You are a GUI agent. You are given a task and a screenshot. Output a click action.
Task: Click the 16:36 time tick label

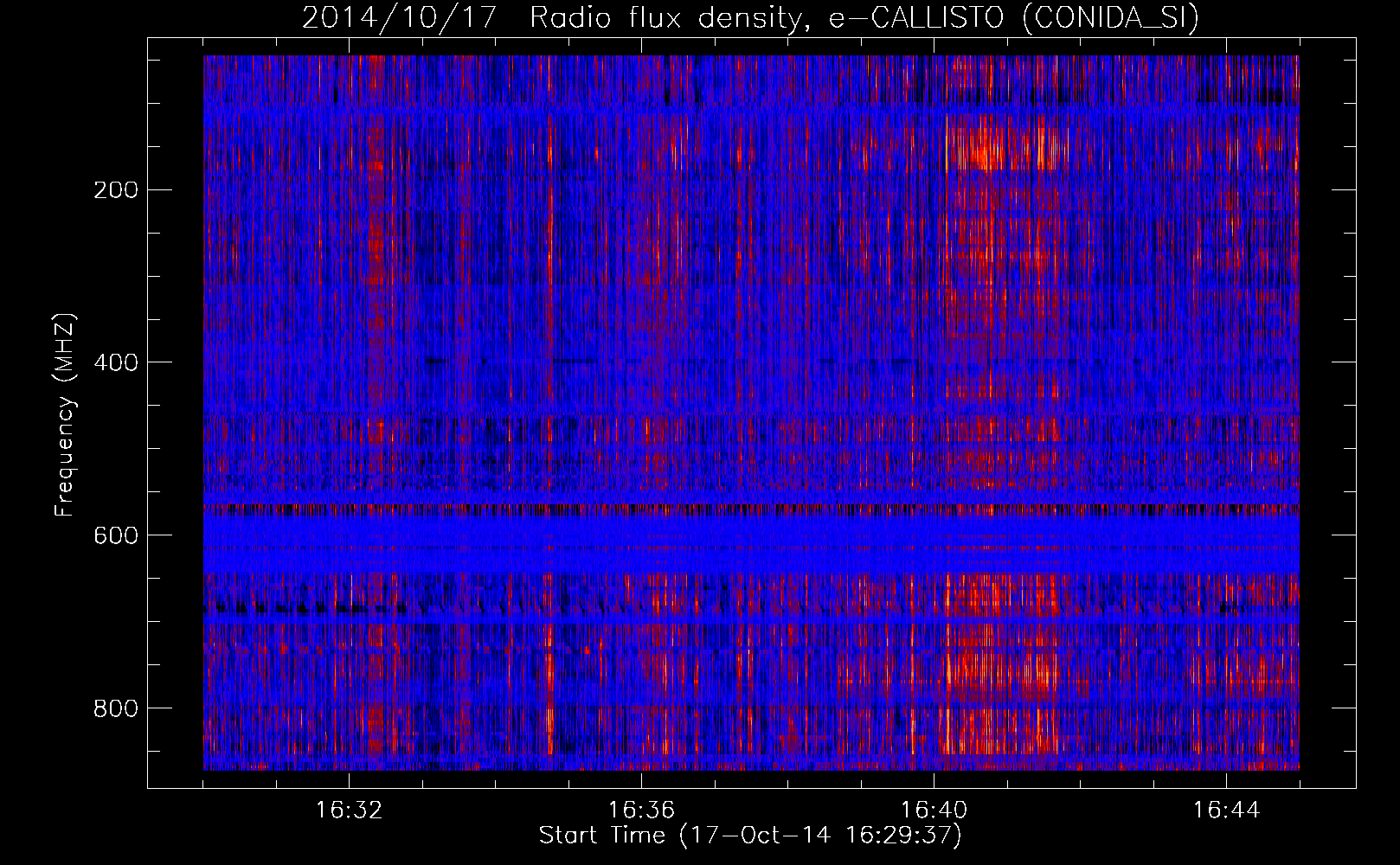tap(641, 811)
